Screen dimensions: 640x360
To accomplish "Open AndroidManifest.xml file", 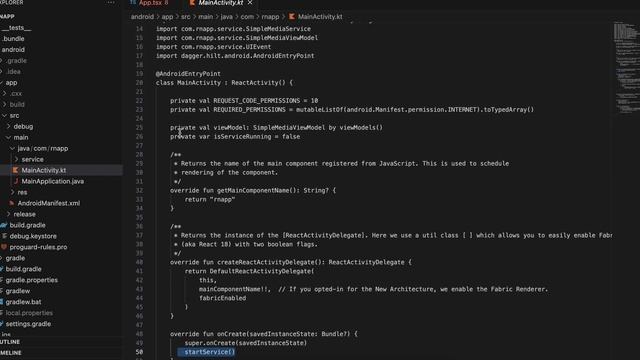I will (49, 203).
